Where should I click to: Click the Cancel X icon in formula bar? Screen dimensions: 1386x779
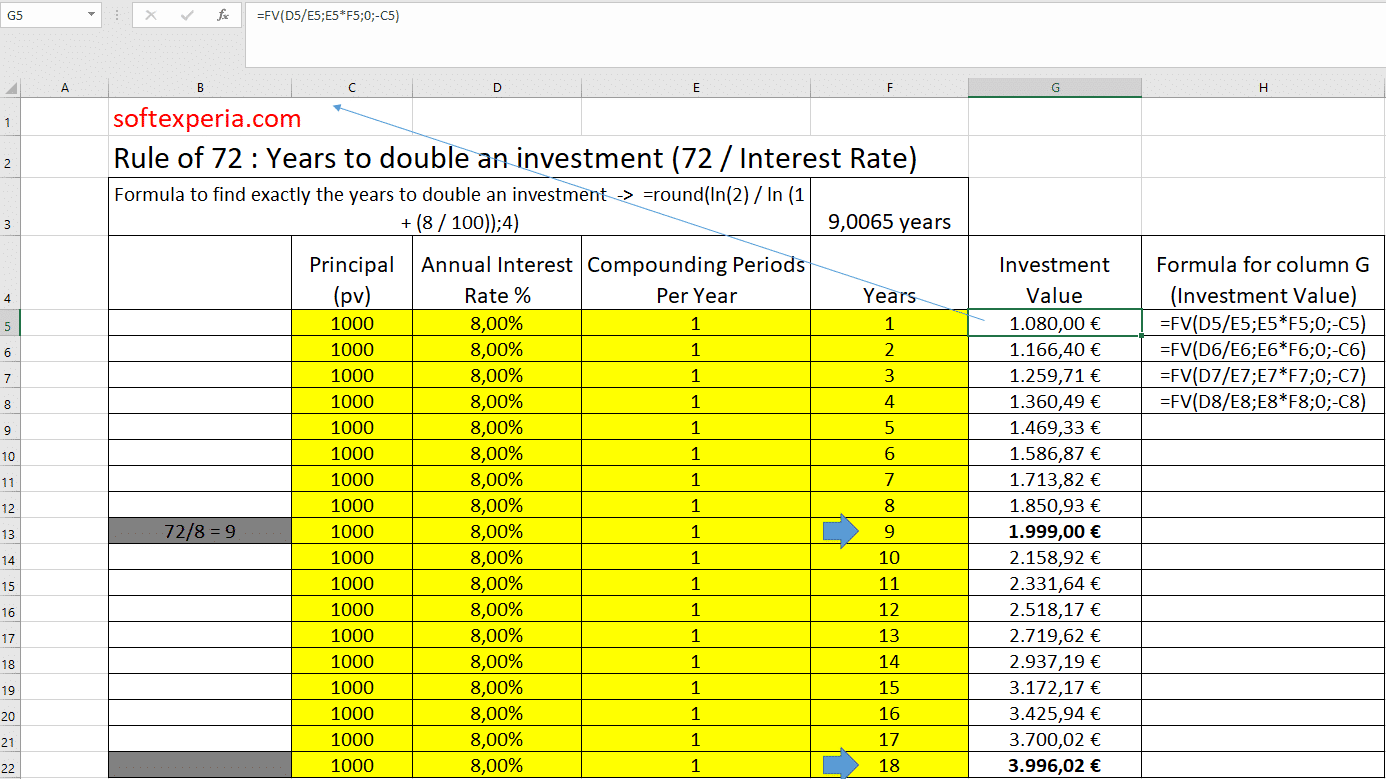point(151,15)
